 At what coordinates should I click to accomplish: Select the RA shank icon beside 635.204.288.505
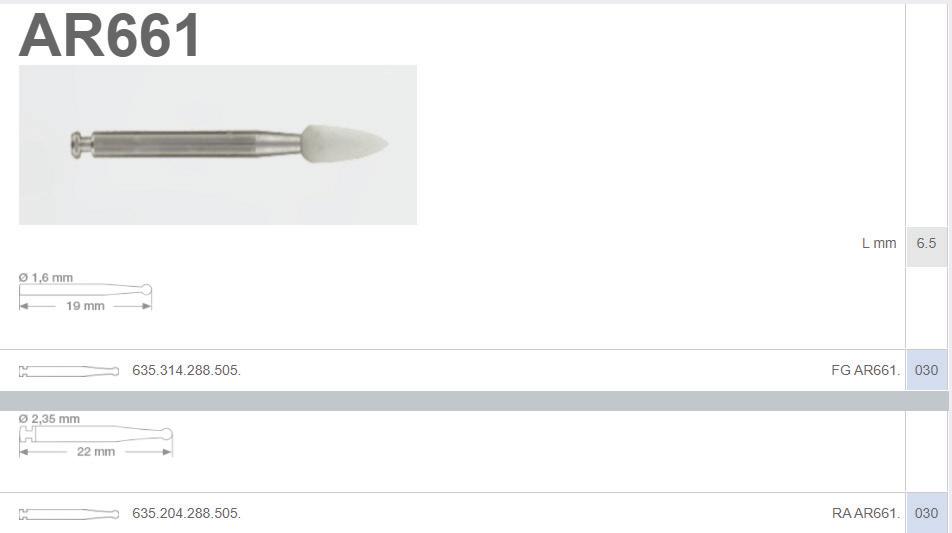click(69, 514)
